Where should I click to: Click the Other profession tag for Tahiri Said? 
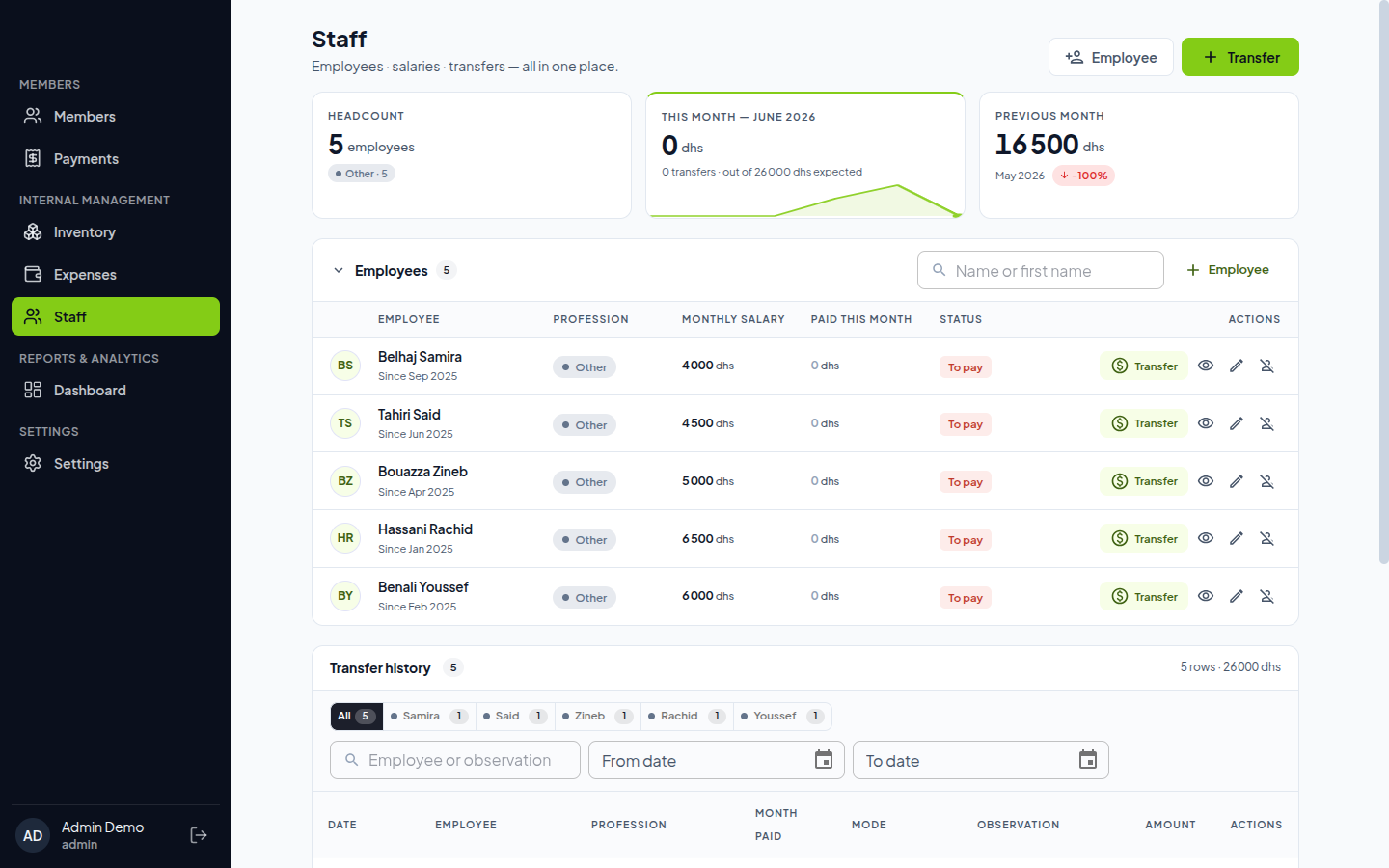585,424
